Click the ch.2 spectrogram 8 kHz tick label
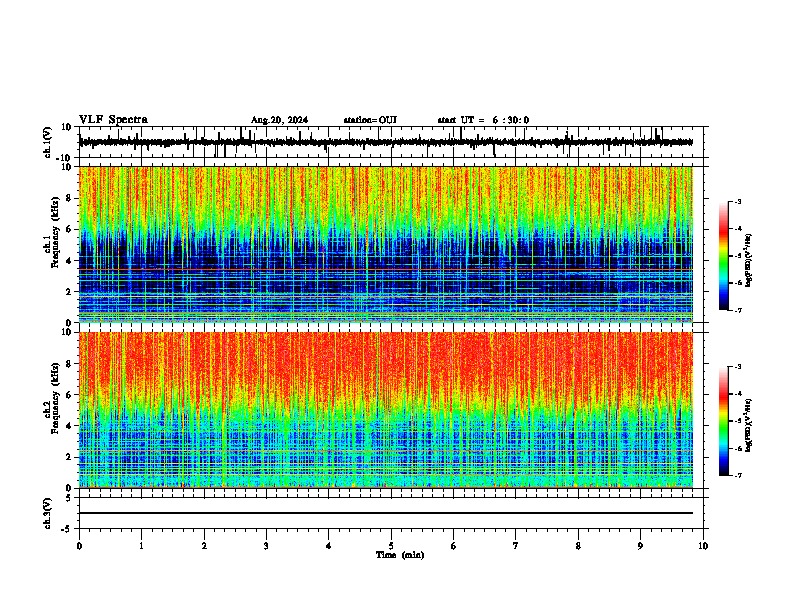 (x=69, y=364)
